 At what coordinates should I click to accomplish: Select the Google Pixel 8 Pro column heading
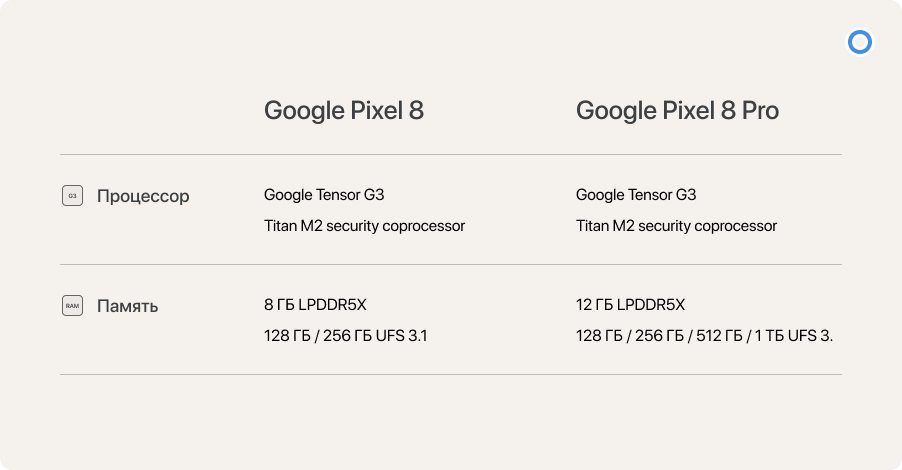coord(677,110)
